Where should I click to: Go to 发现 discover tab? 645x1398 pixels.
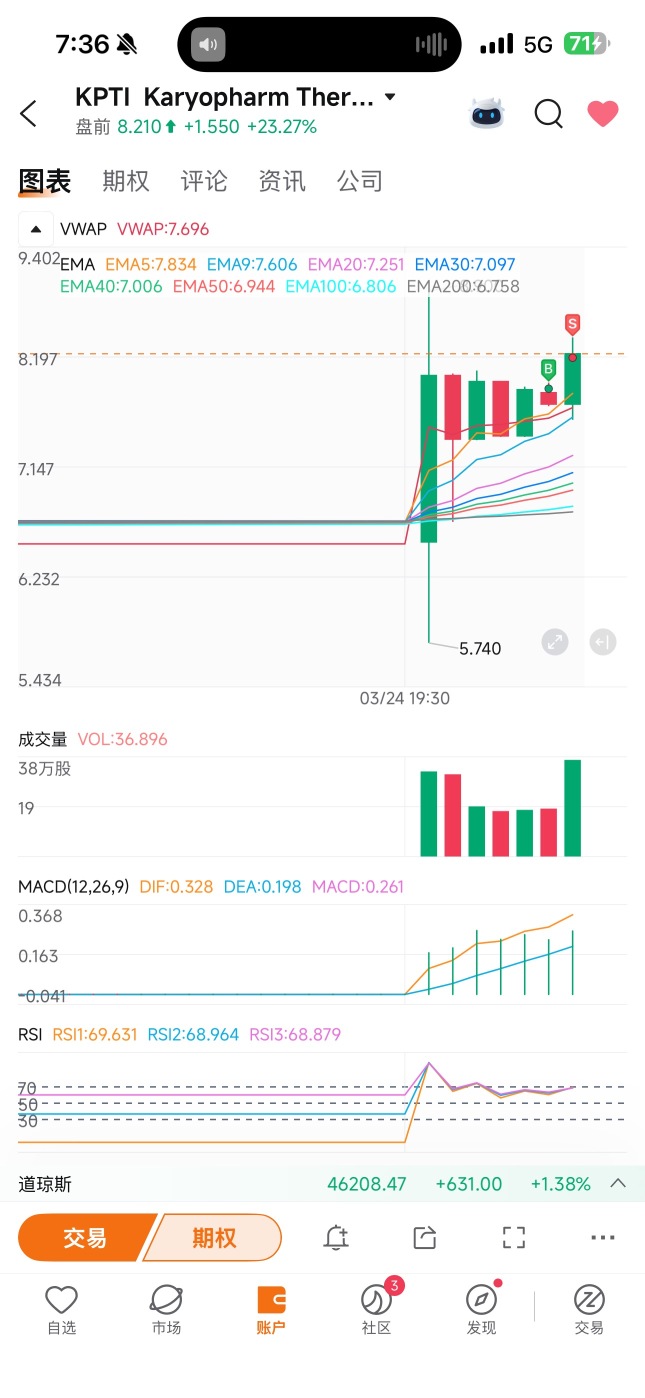[x=481, y=1311]
